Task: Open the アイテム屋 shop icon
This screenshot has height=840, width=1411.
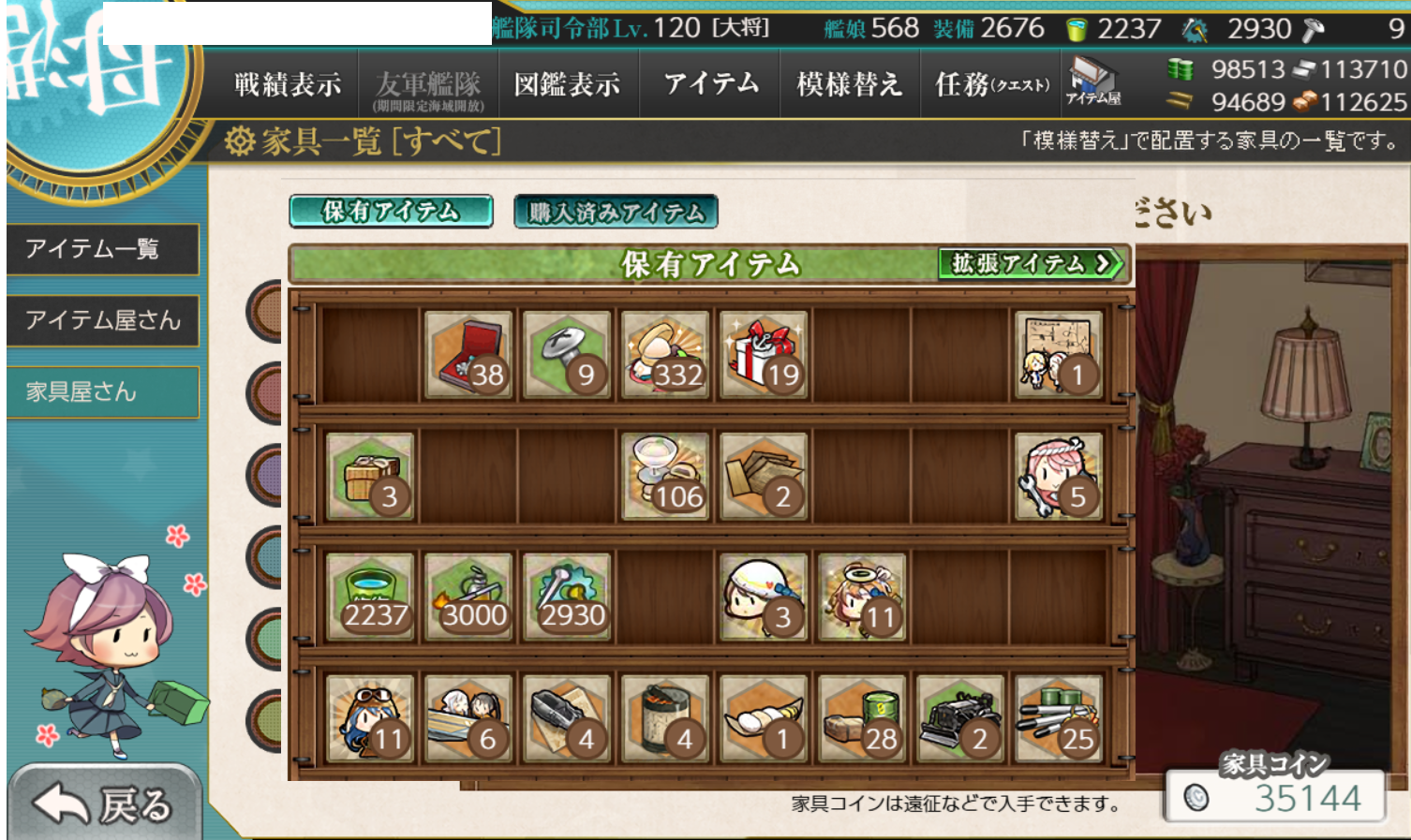Action: click(x=1092, y=81)
